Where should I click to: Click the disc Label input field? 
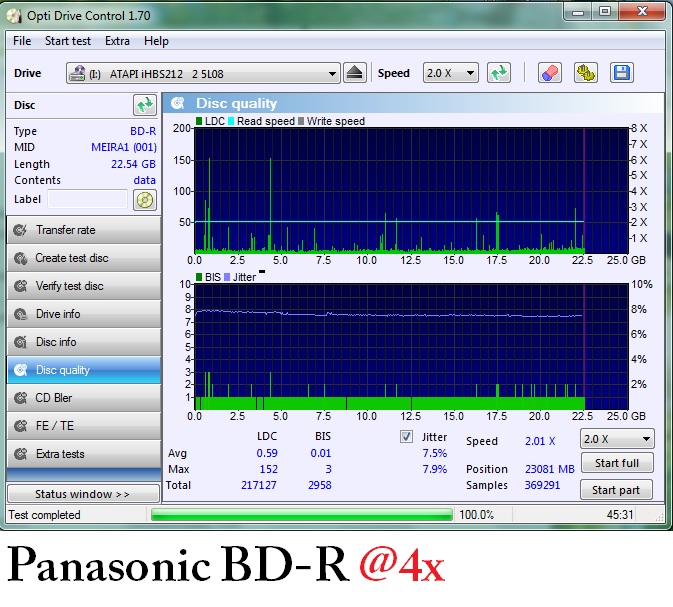tap(88, 200)
